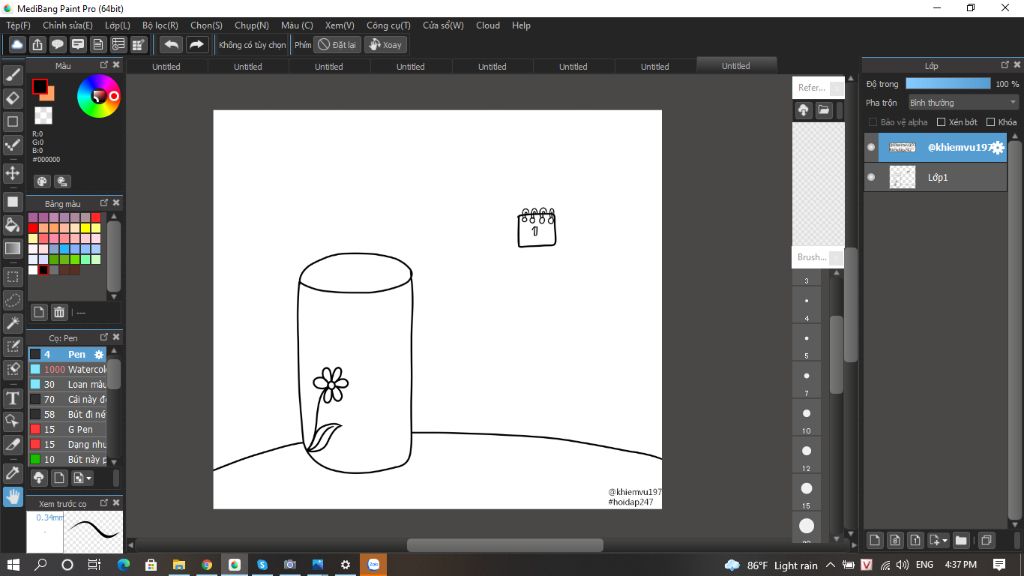1024x576 pixels.
Task: Open the Cloud menu
Action: click(488, 25)
